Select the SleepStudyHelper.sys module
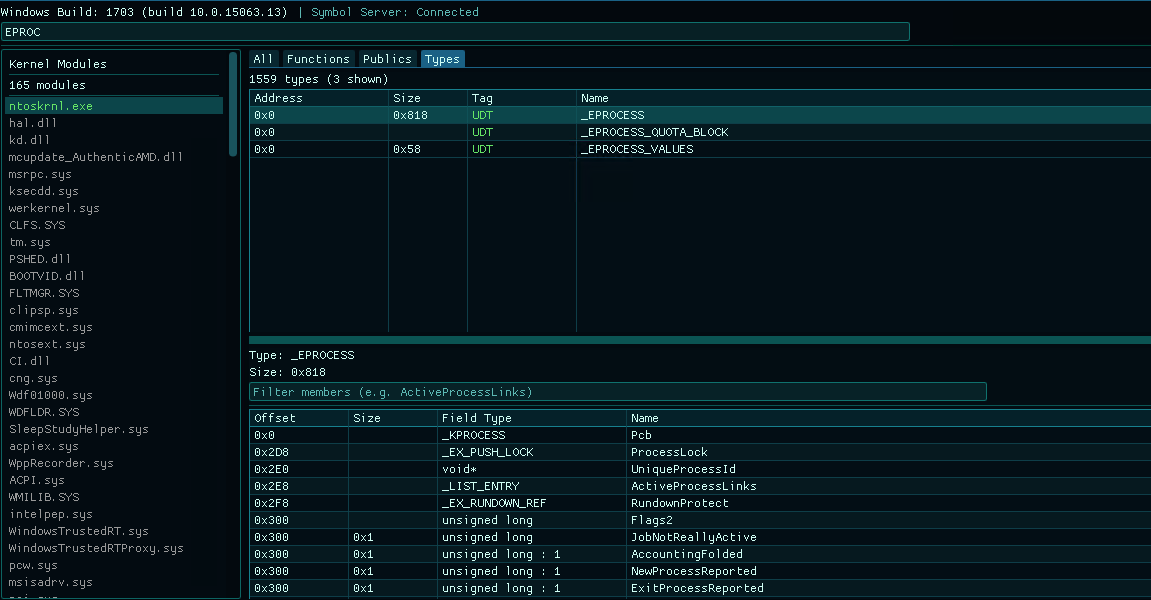Image resolution: width=1151 pixels, height=600 pixels. coord(114,429)
